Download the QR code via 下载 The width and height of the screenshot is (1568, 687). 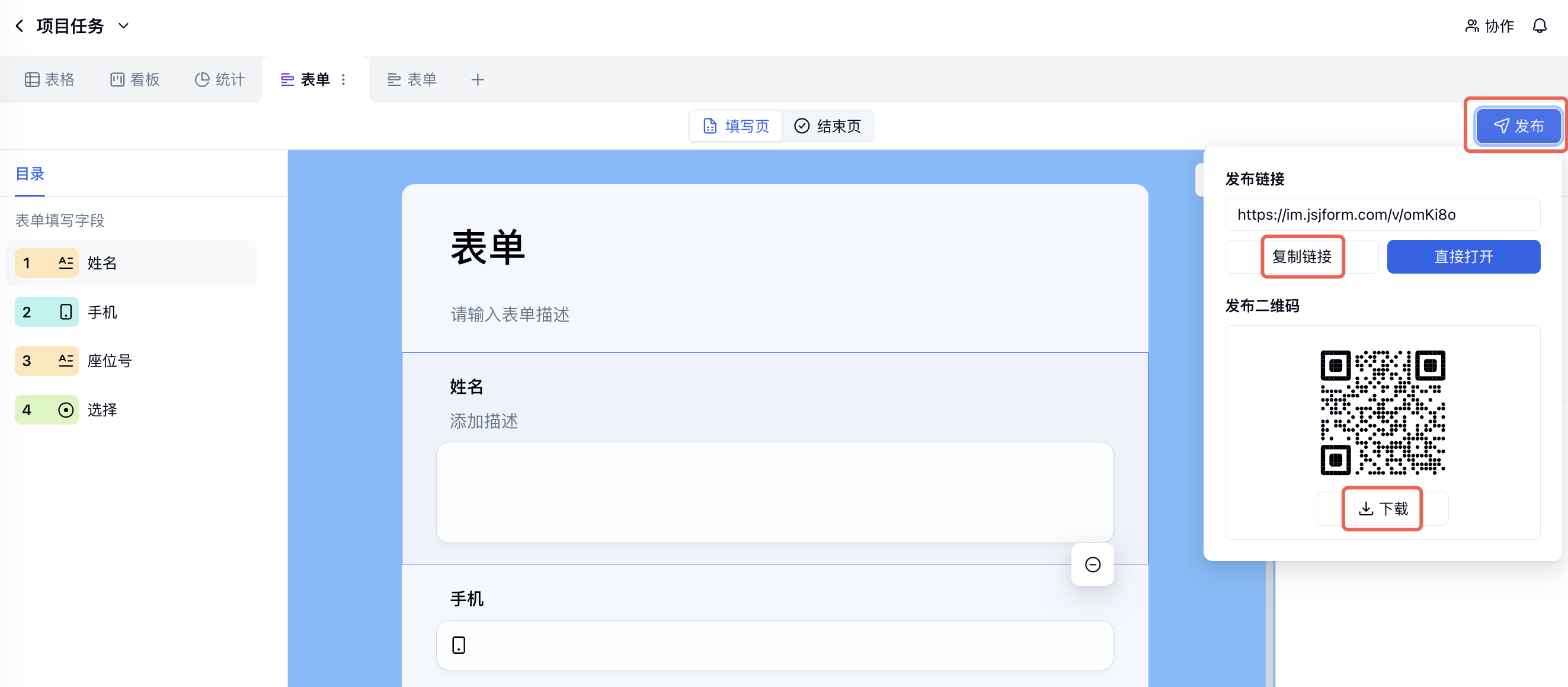pyautogui.click(x=1383, y=509)
